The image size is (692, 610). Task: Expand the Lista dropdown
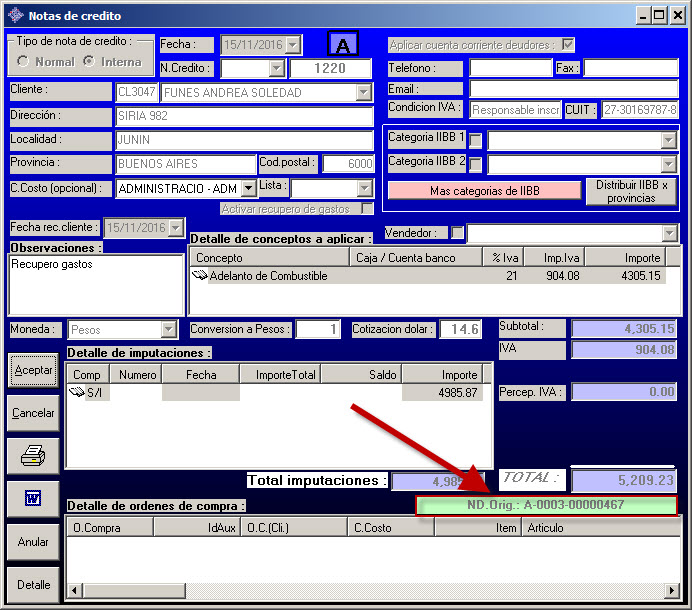coord(364,188)
